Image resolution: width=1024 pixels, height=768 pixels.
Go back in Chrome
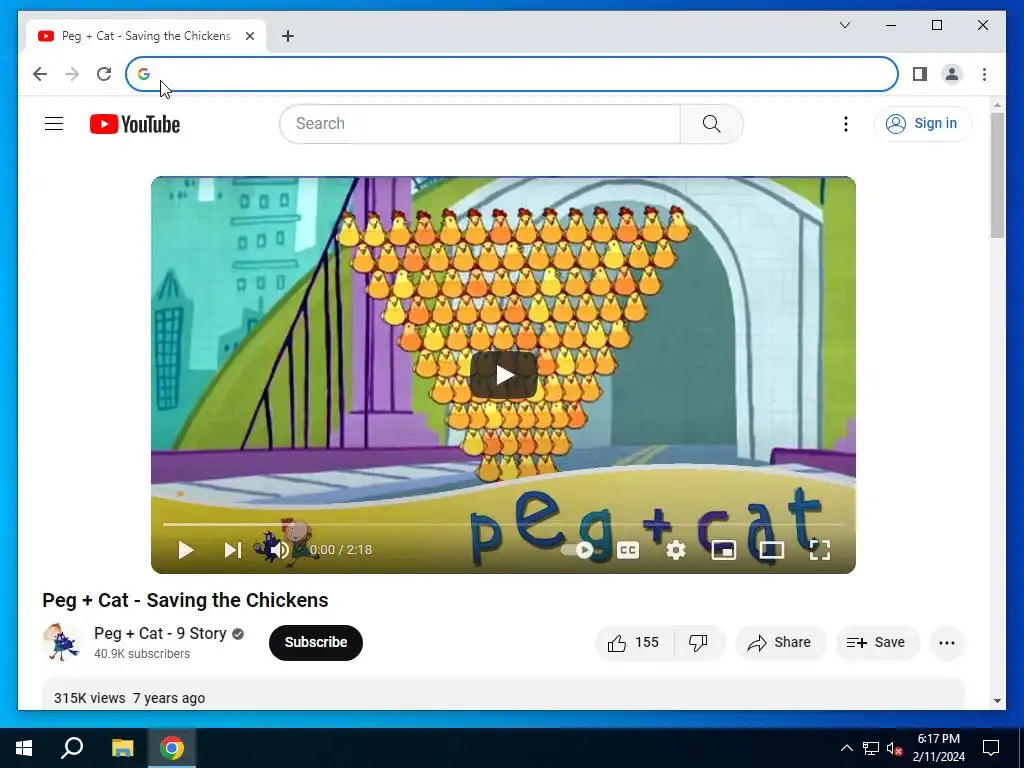tap(40, 74)
